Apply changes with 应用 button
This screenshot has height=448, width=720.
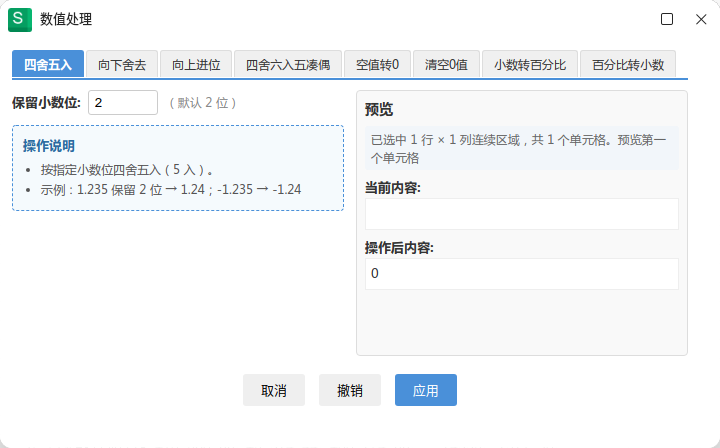pos(426,390)
